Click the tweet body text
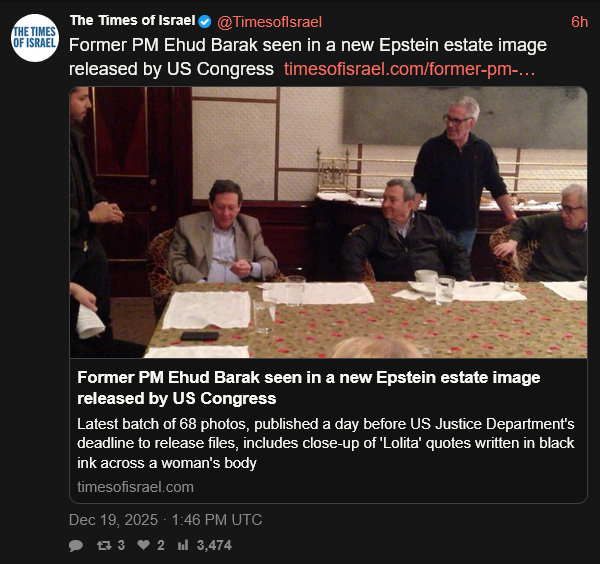The height and width of the screenshot is (564, 600). tap(308, 57)
